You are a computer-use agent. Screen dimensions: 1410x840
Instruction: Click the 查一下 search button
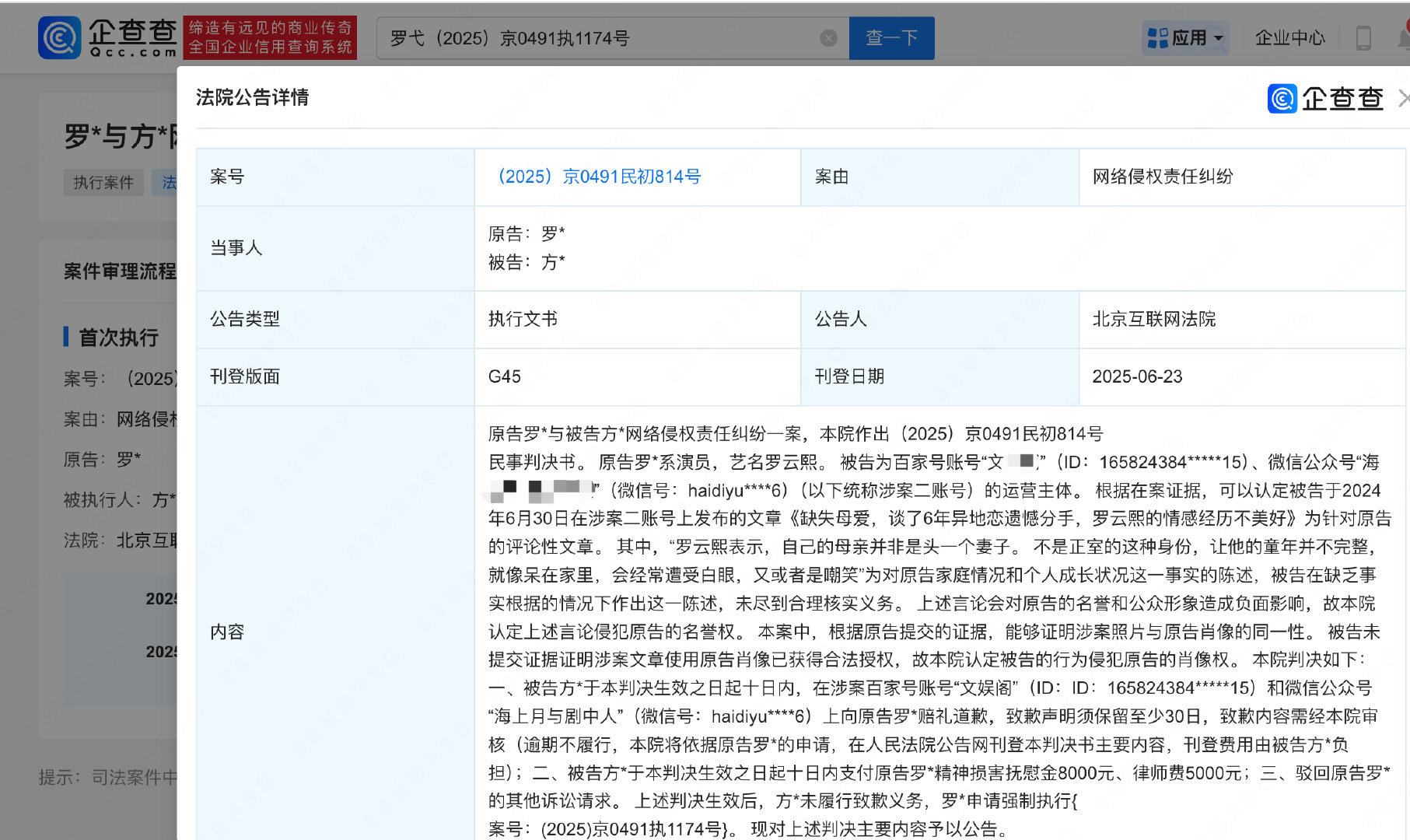[x=891, y=38]
